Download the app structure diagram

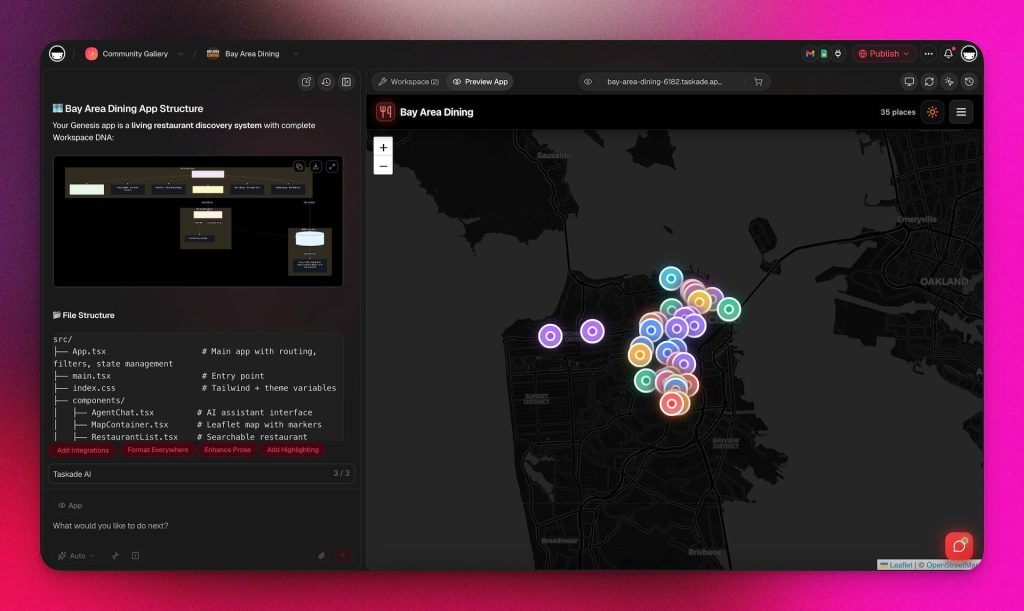click(315, 166)
